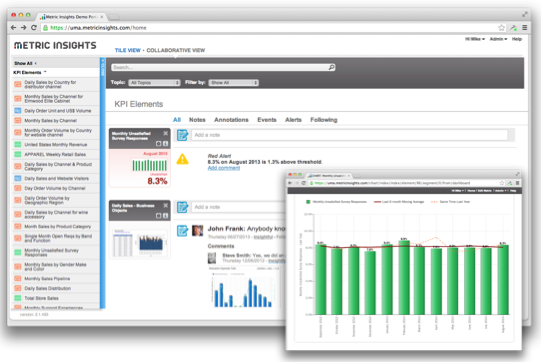Screen dimensions: 541x362
Task: Click green icon for Total Store Sales
Action: (18, 298)
